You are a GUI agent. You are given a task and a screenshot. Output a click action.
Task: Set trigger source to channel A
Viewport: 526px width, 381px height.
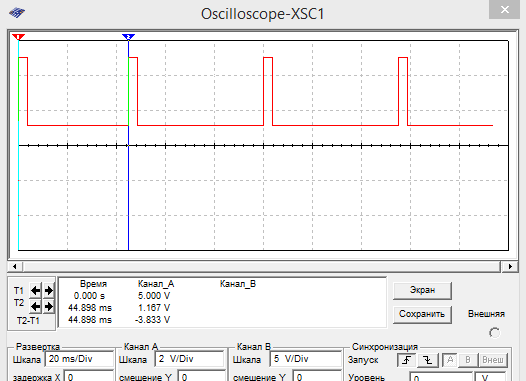pyautogui.click(x=450, y=360)
